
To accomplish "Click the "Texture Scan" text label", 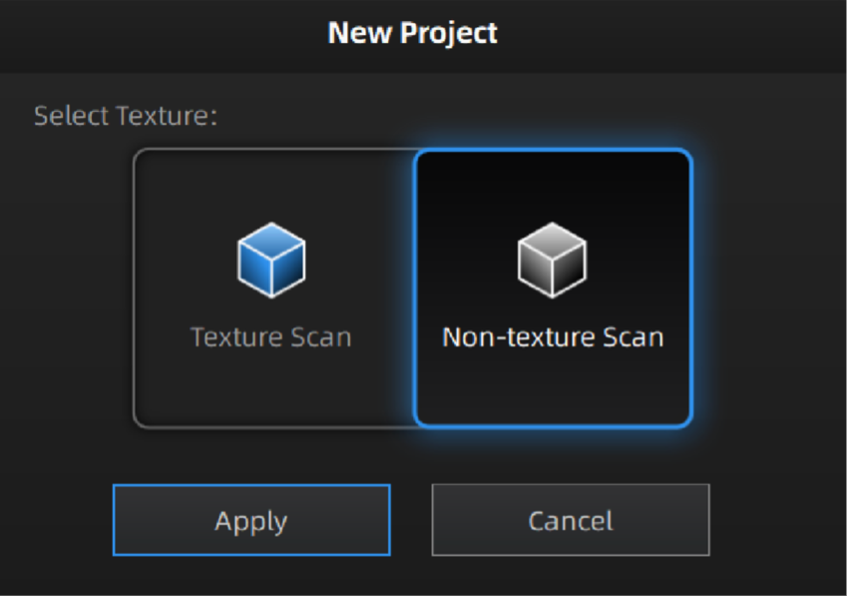I will (x=271, y=337).
